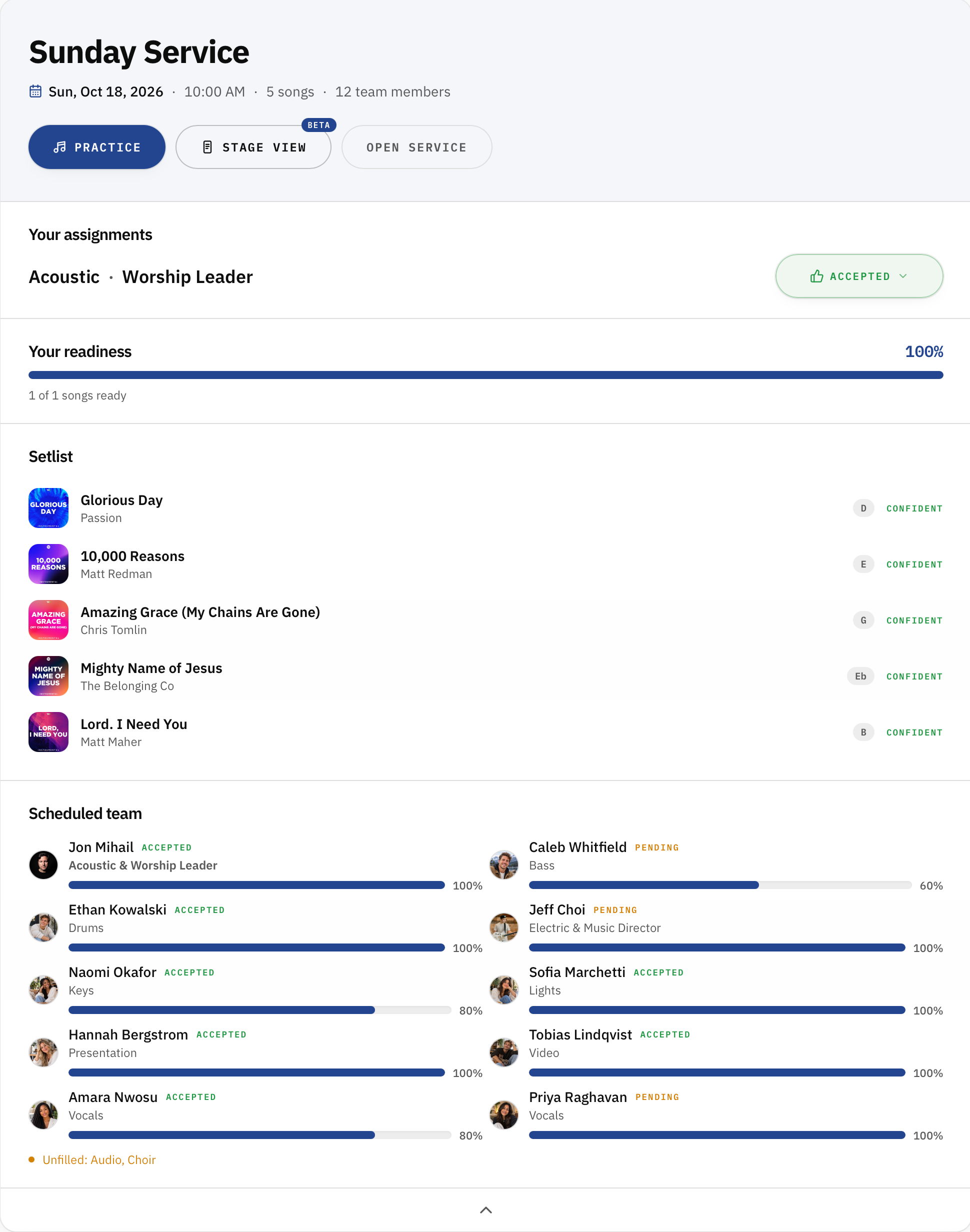Select the Lord. I Need You title
This screenshot has width=970, height=1232.
pyautogui.click(x=134, y=724)
